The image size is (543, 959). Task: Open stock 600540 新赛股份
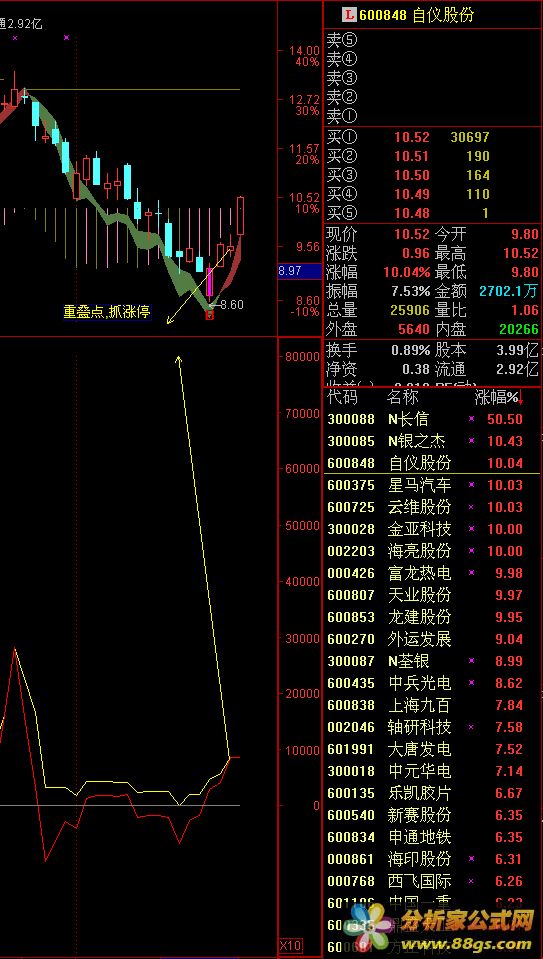[x=432, y=815]
